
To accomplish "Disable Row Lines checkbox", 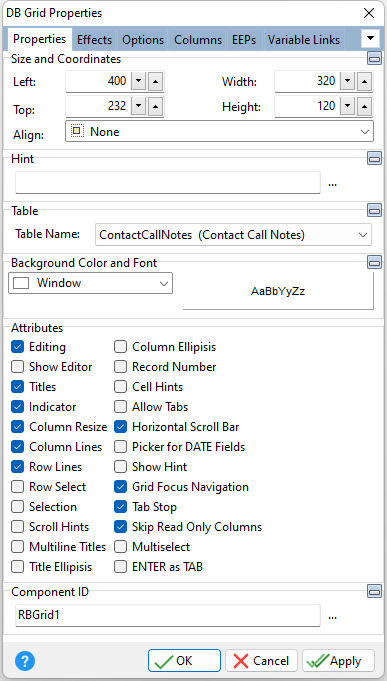I will click(17, 467).
